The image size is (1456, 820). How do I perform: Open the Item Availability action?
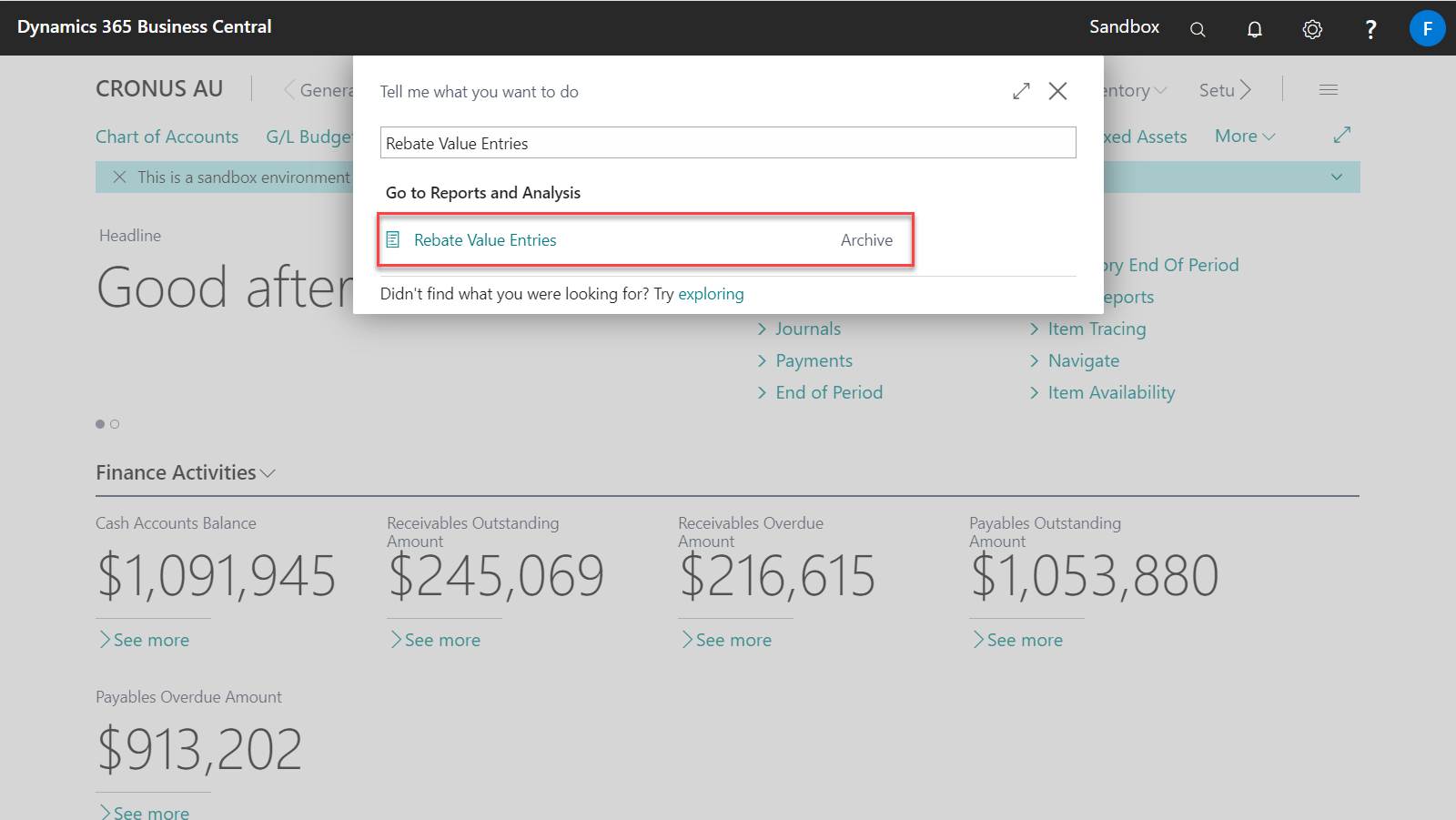click(x=1111, y=392)
